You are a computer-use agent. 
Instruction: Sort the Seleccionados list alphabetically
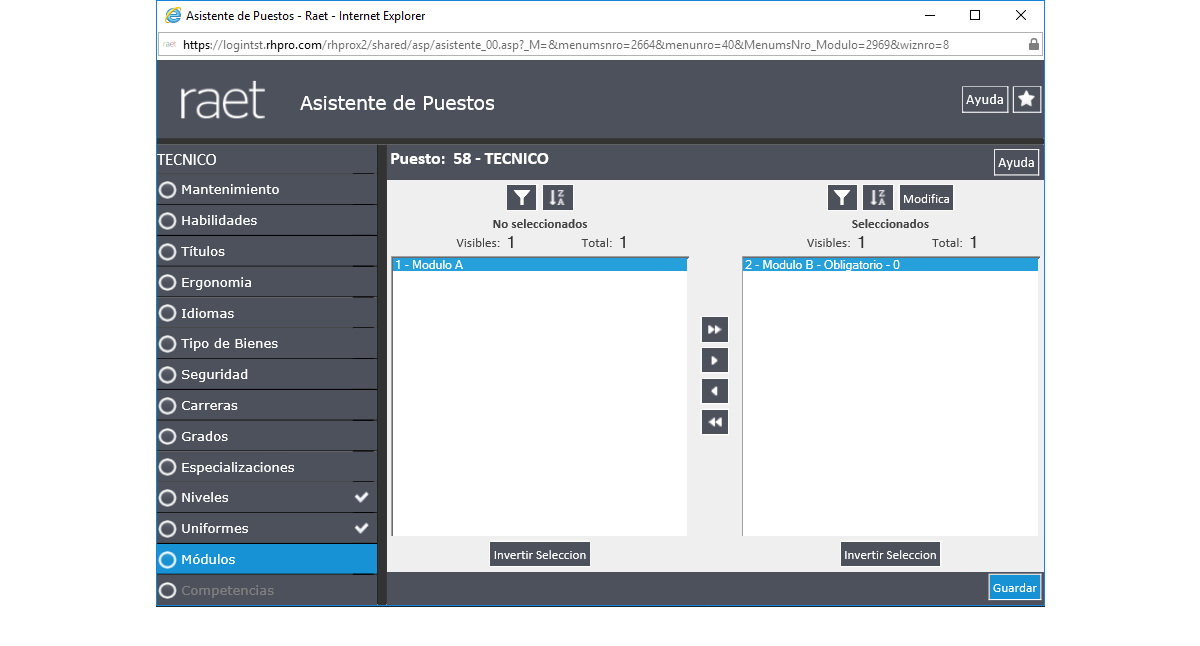[878, 198]
